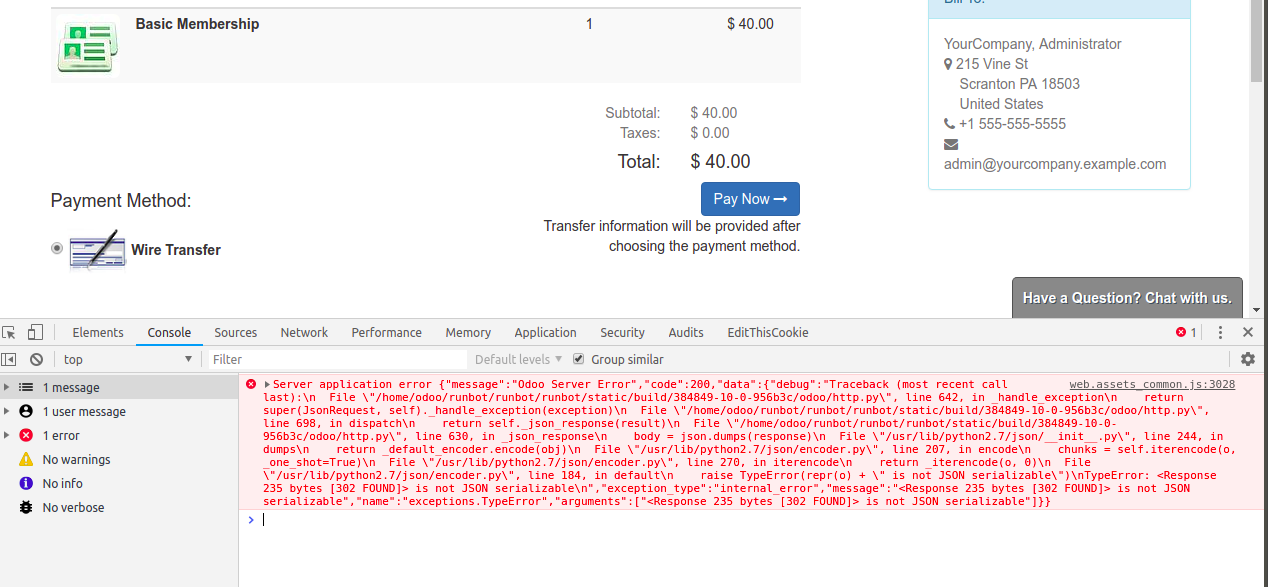Switch to the Performance tab

(387, 332)
